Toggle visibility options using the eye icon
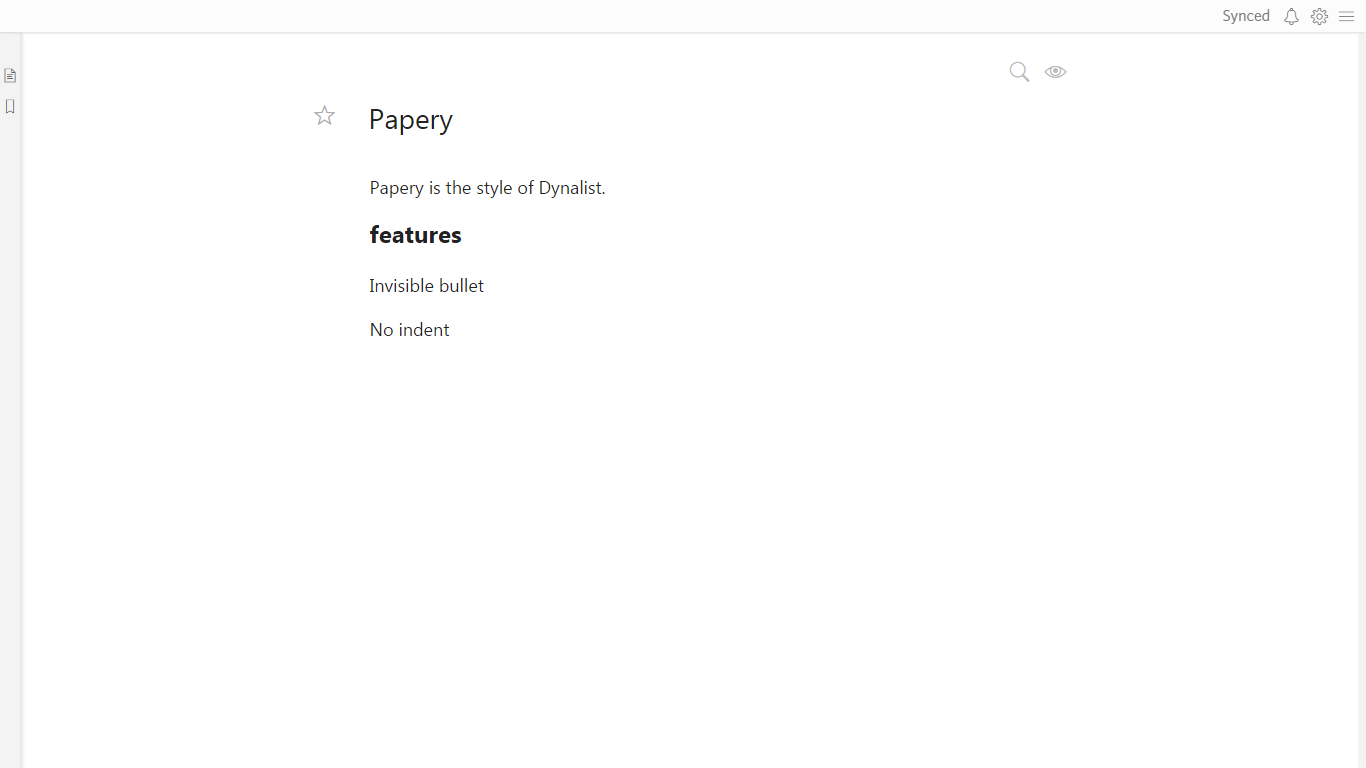 [x=1055, y=71]
